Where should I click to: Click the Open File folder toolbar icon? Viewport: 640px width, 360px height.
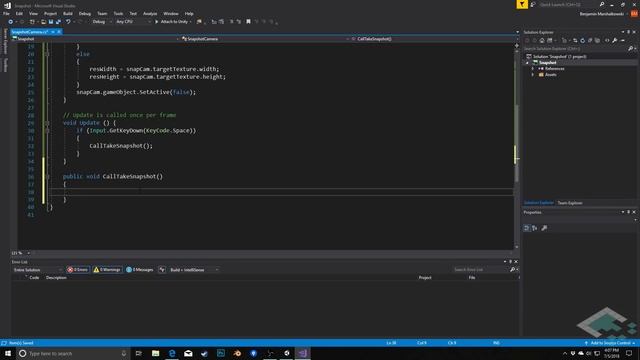pyautogui.click(x=43, y=22)
